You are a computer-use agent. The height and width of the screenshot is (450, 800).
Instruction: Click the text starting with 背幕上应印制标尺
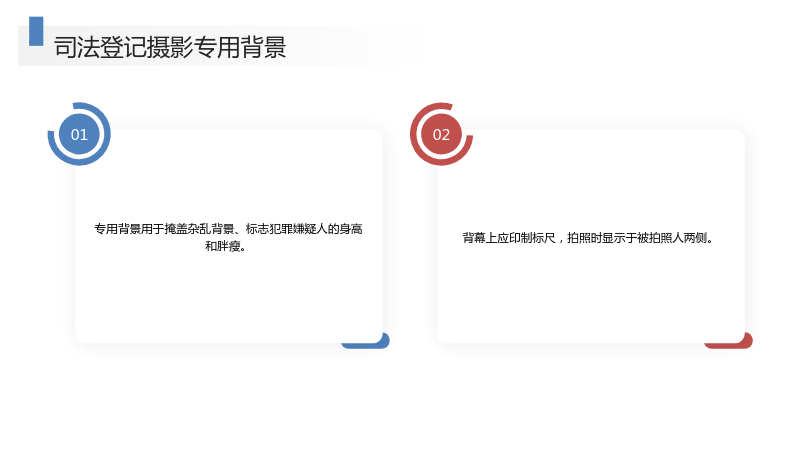tap(588, 238)
